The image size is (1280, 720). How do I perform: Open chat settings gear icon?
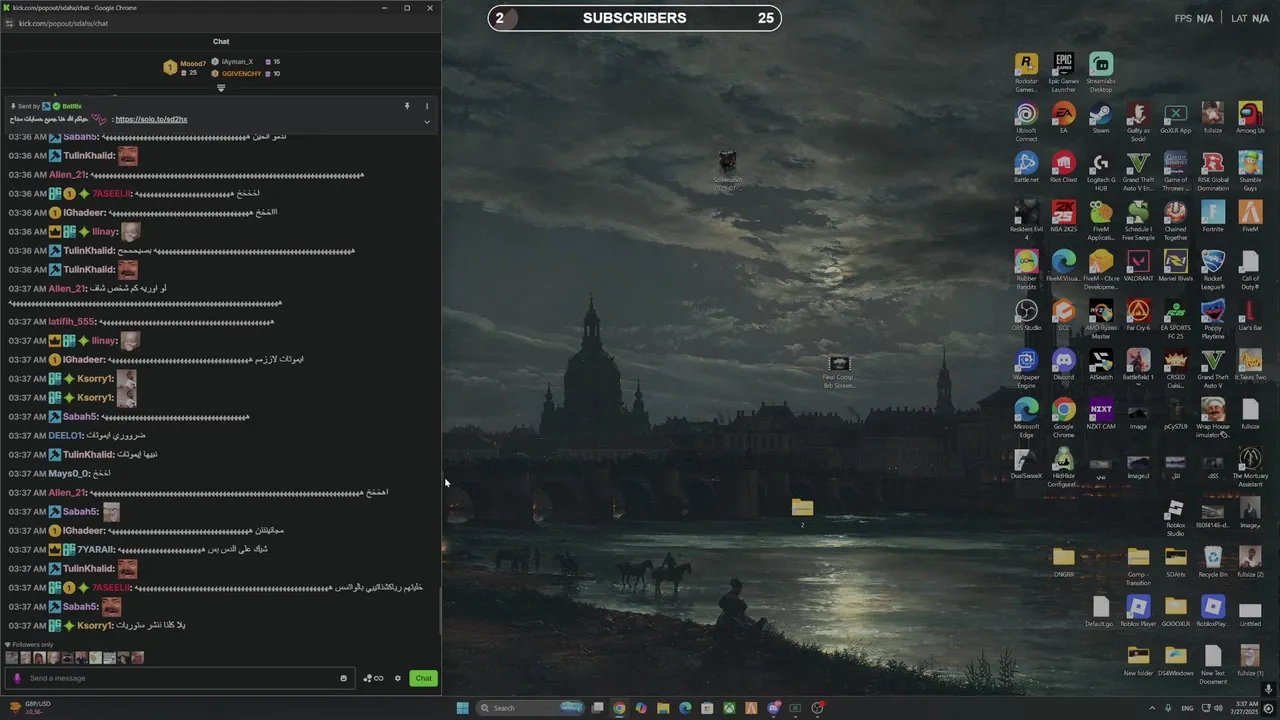(397, 678)
